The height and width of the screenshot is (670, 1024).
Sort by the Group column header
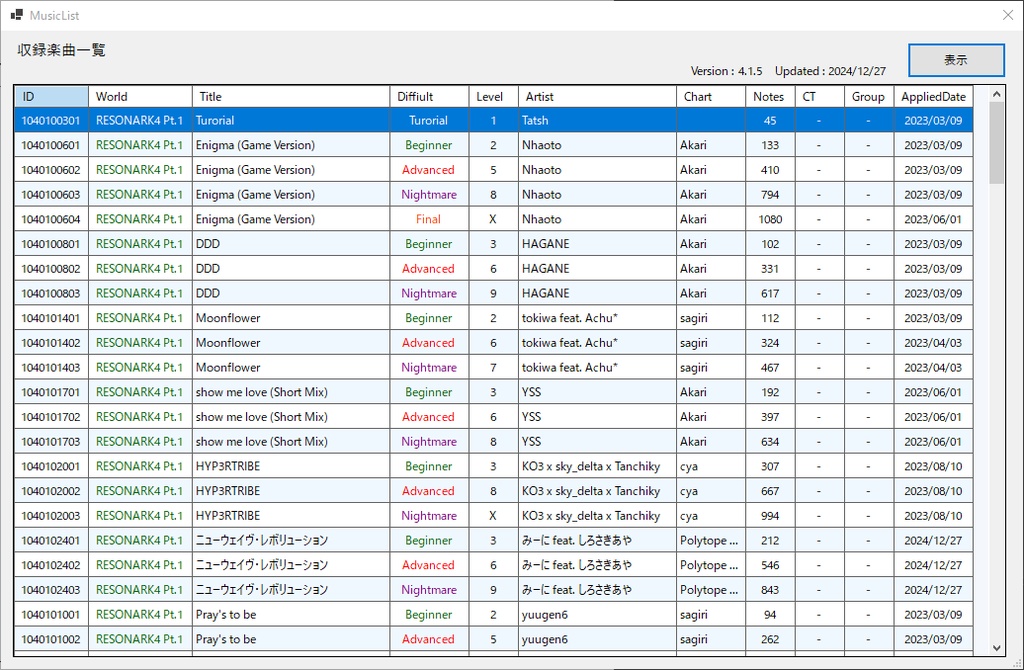[867, 96]
